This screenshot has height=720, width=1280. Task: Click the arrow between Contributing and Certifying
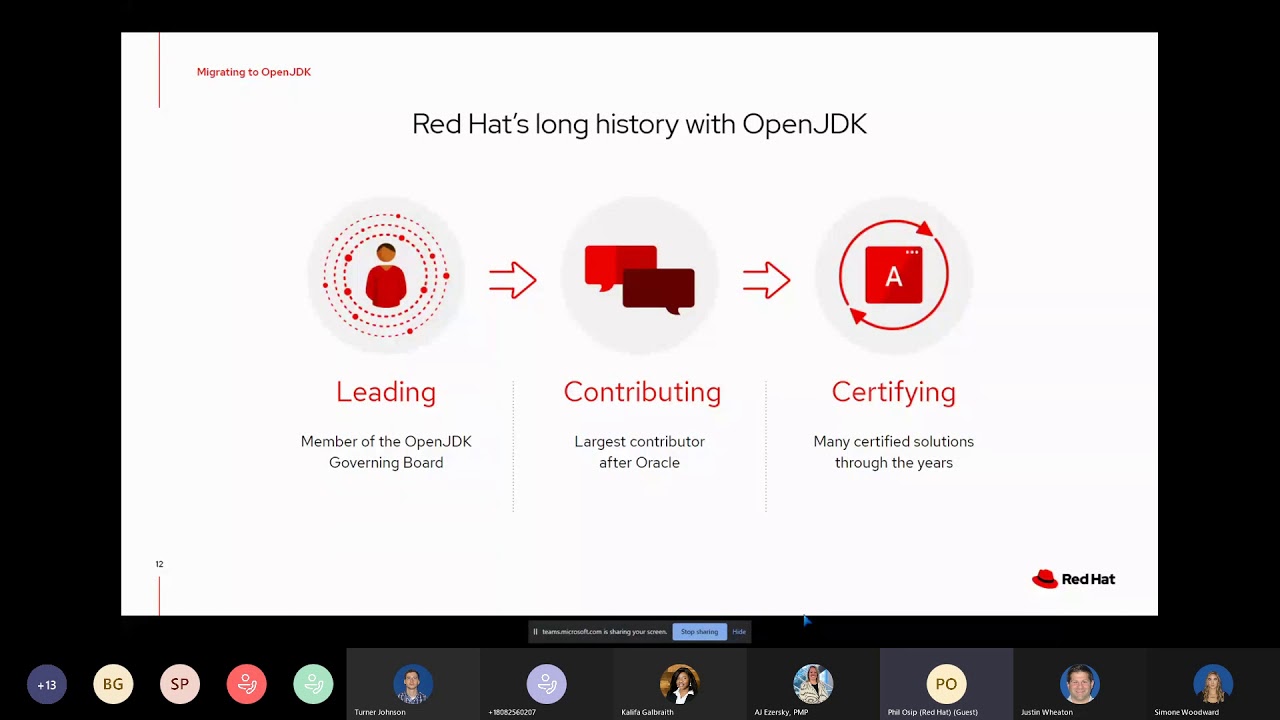767,280
